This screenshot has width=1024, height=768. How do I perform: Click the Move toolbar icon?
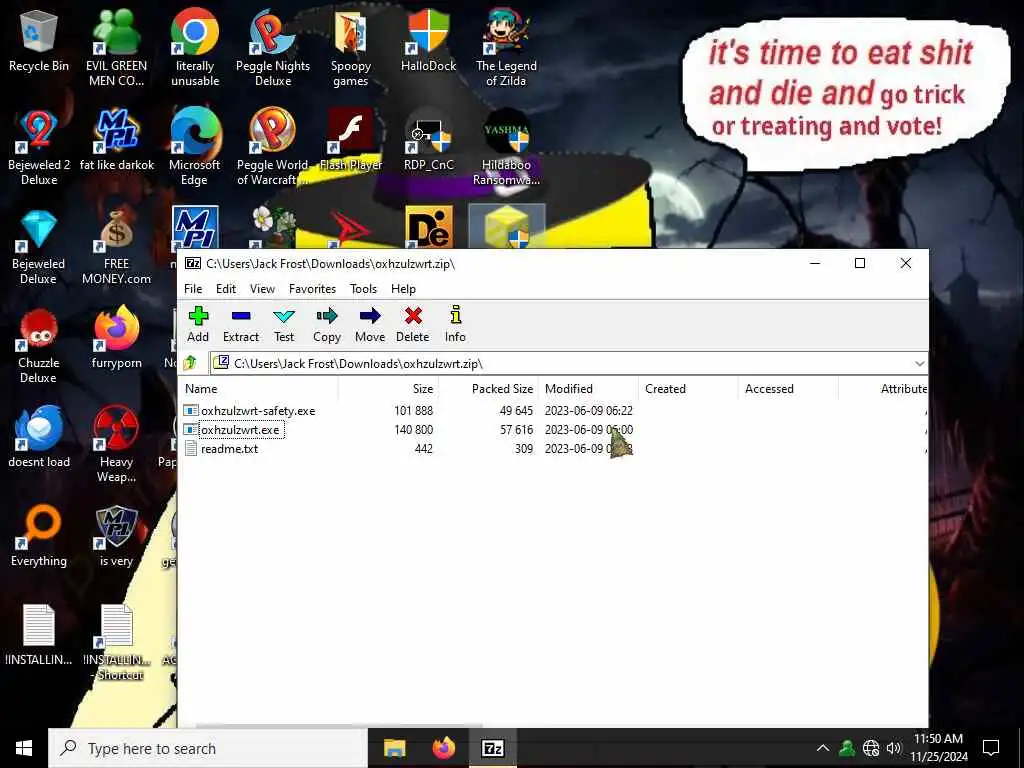[x=370, y=324]
